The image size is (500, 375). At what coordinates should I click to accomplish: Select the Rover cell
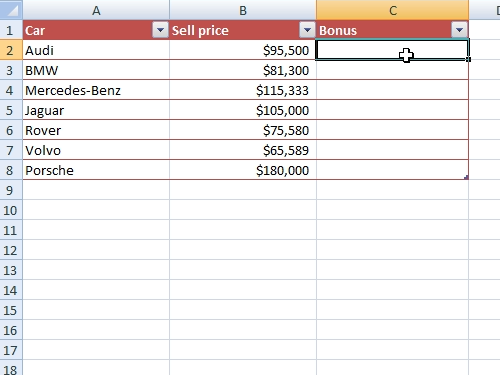(x=96, y=130)
